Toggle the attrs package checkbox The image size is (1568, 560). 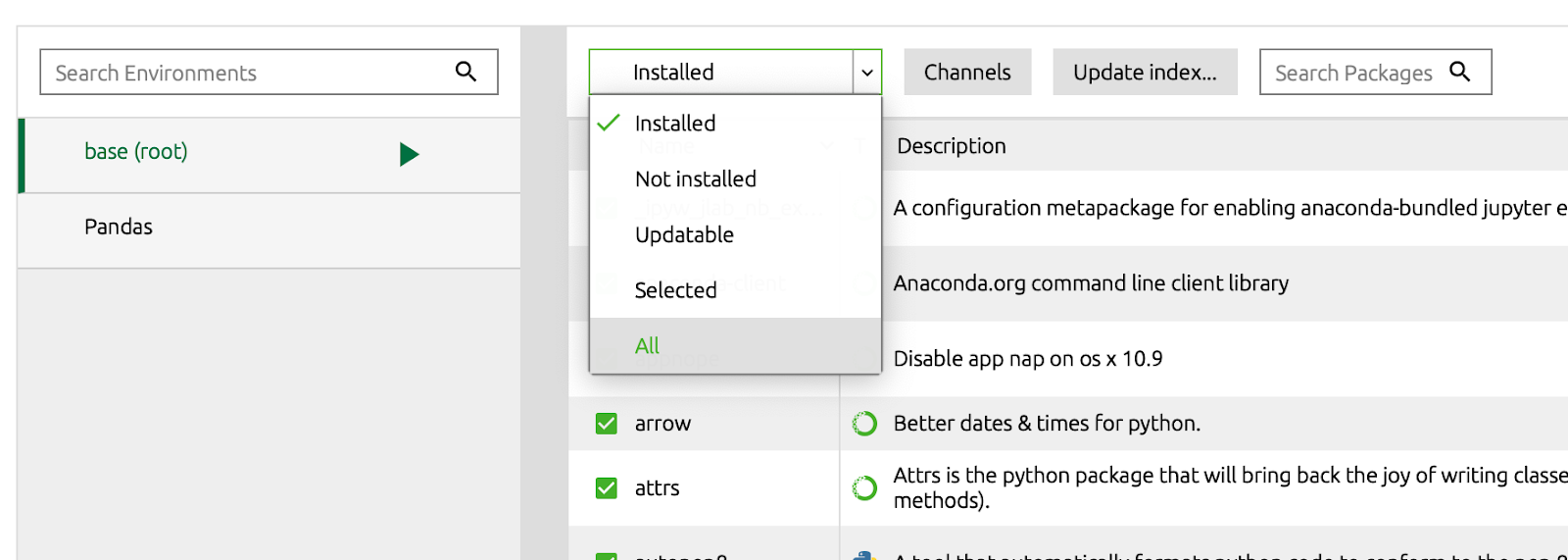click(x=607, y=487)
